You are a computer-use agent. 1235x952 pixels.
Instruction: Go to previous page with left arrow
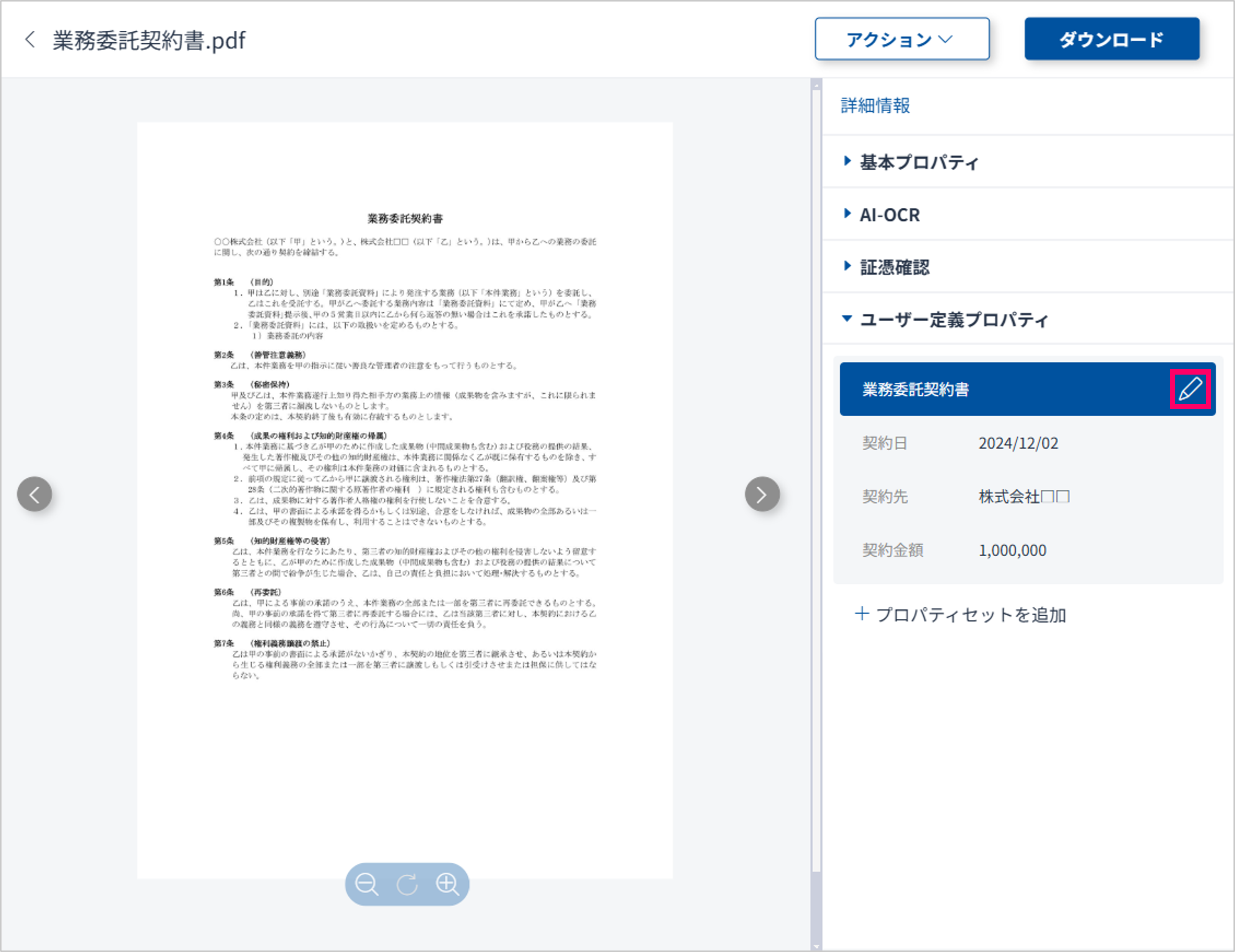click(x=34, y=494)
